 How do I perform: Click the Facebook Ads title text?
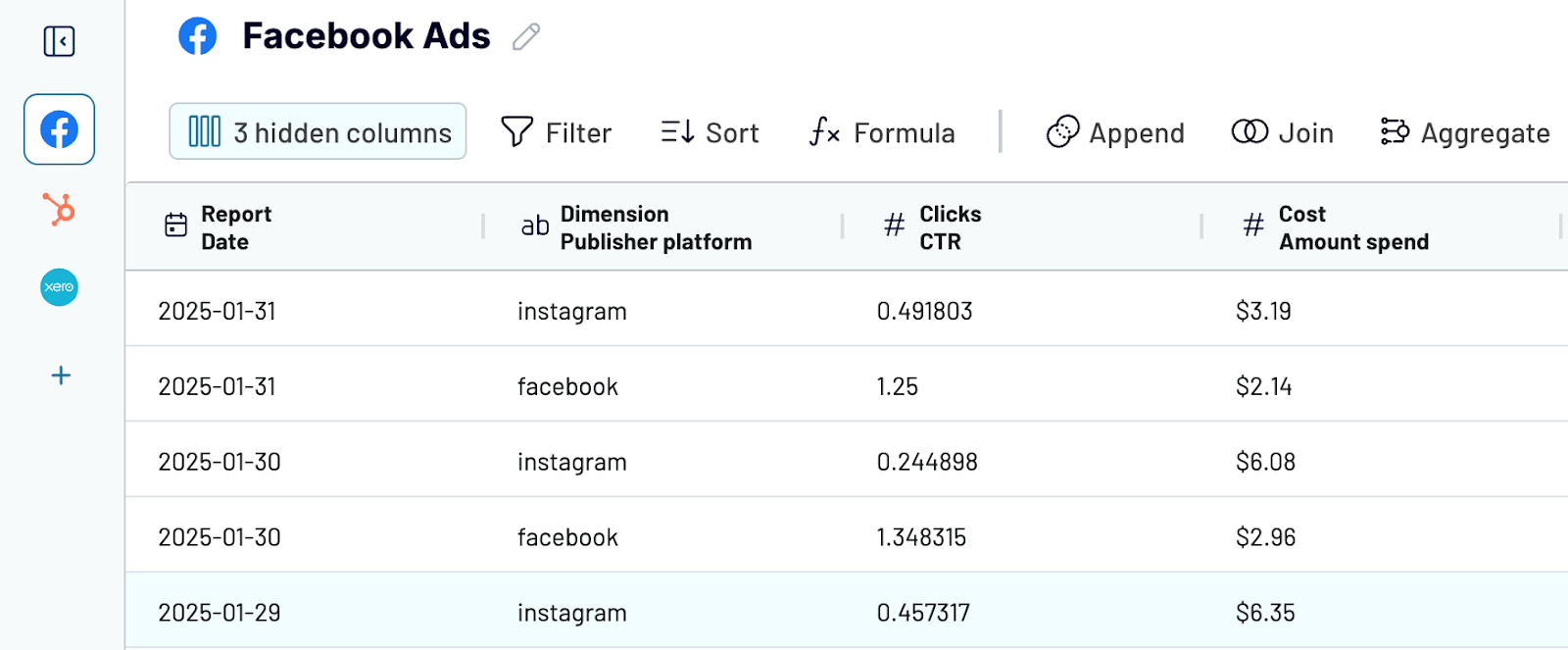[367, 36]
